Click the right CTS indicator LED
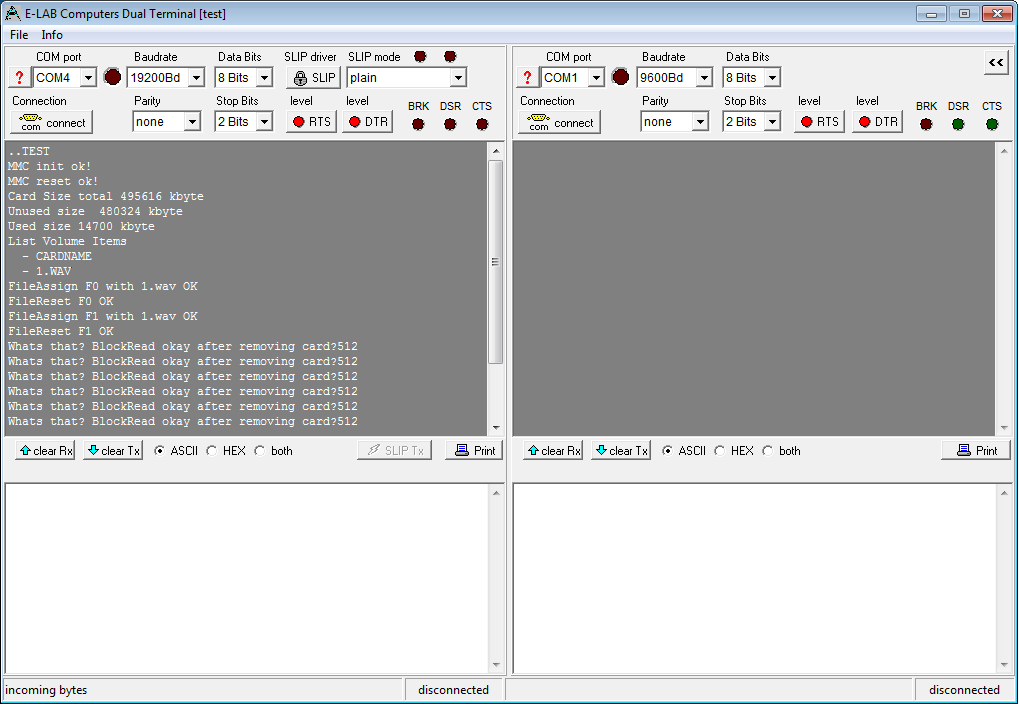The image size is (1019, 704). tap(992, 124)
